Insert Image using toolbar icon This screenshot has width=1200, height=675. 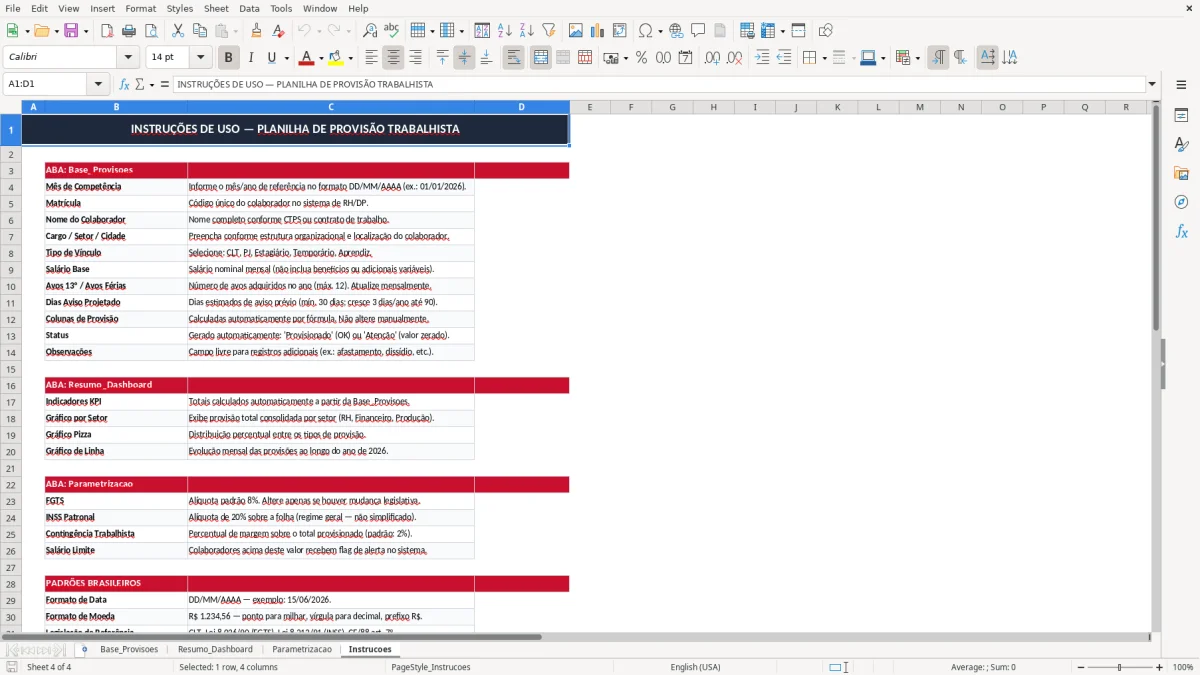[x=577, y=31]
